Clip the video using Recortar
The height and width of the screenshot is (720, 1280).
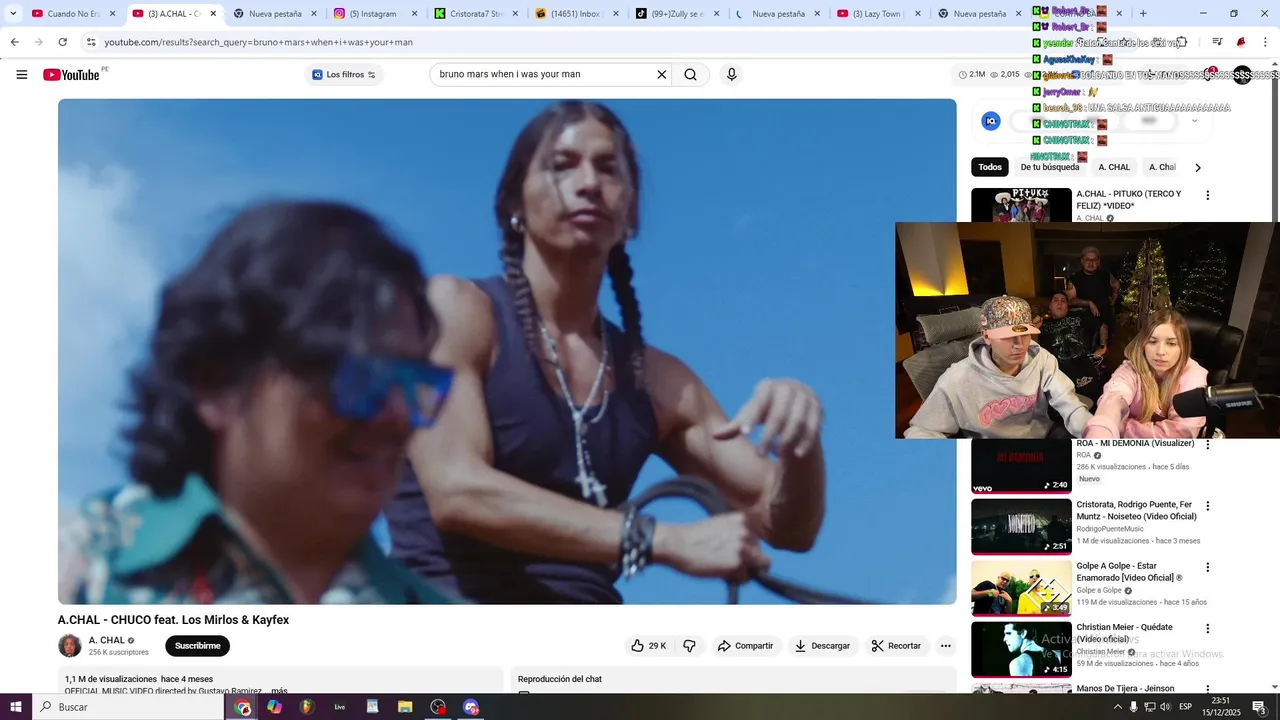896,646
